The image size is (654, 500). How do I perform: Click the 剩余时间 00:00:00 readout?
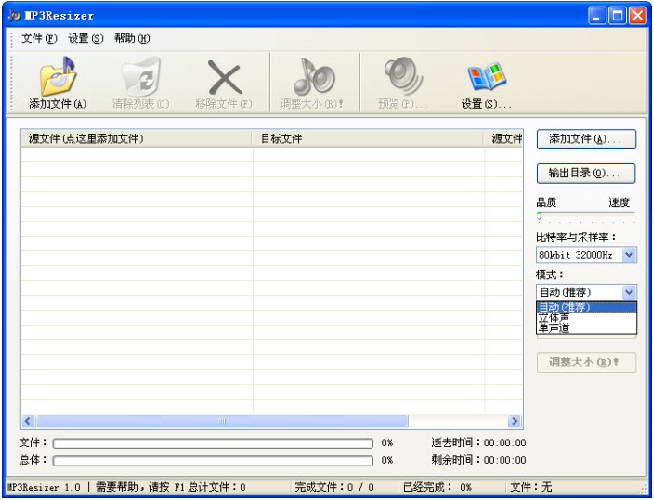479,460
